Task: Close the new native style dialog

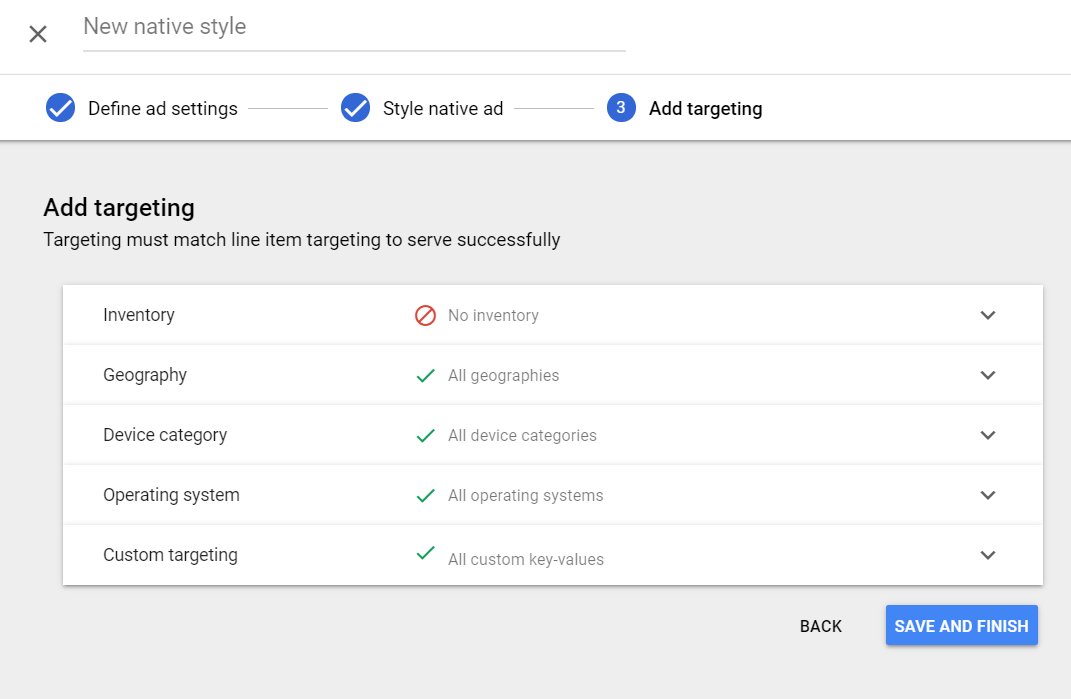Action: [38, 34]
